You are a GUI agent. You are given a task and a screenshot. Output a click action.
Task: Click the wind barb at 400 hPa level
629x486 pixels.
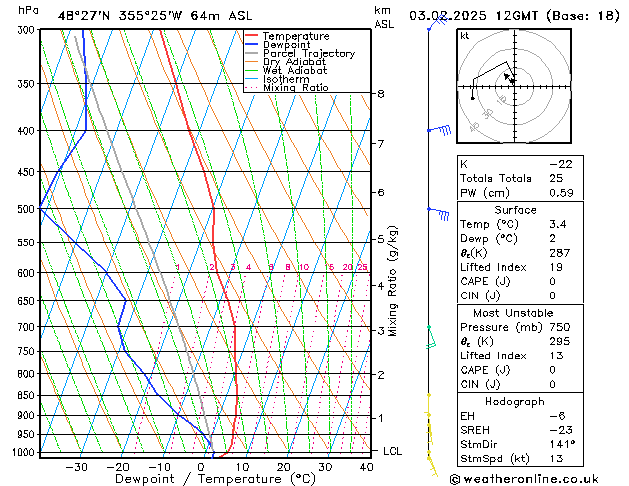tap(438, 130)
